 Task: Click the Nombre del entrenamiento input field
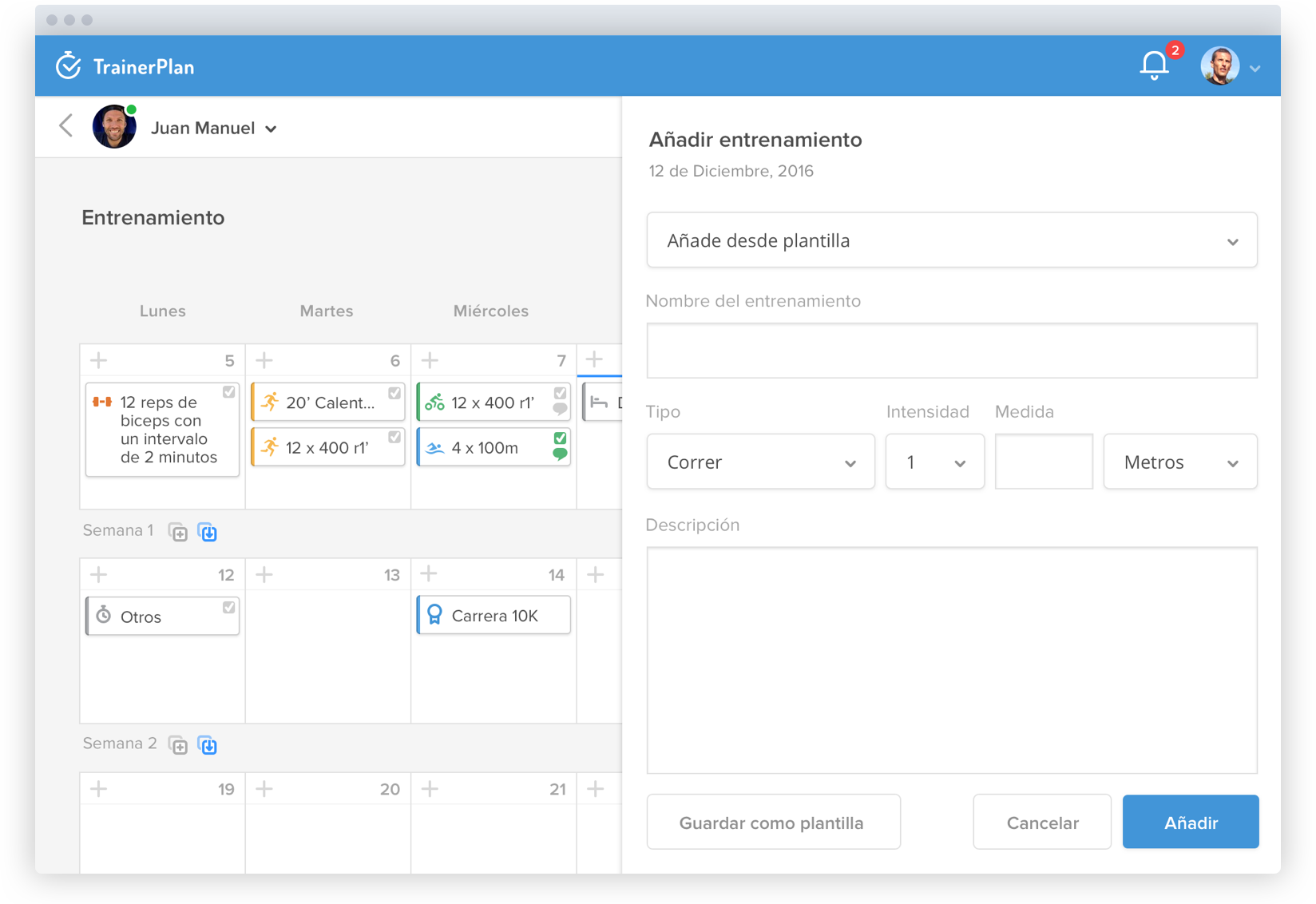click(x=952, y=351)
